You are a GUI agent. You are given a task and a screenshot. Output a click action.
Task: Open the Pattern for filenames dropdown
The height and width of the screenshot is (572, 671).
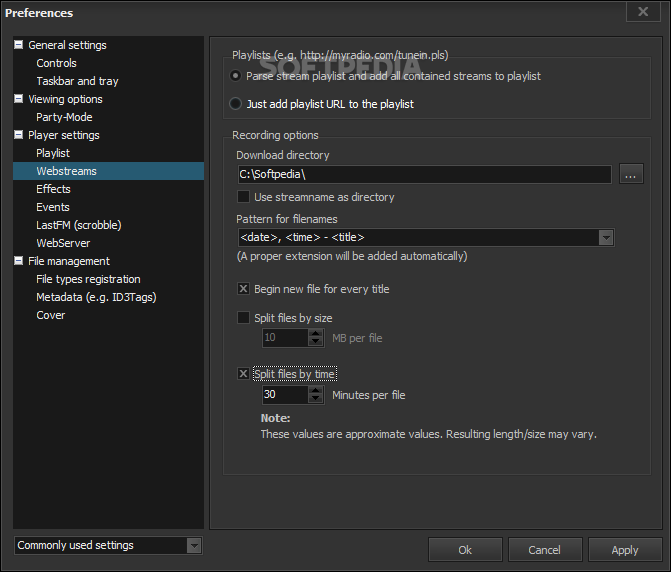click(x=606, y=237)
